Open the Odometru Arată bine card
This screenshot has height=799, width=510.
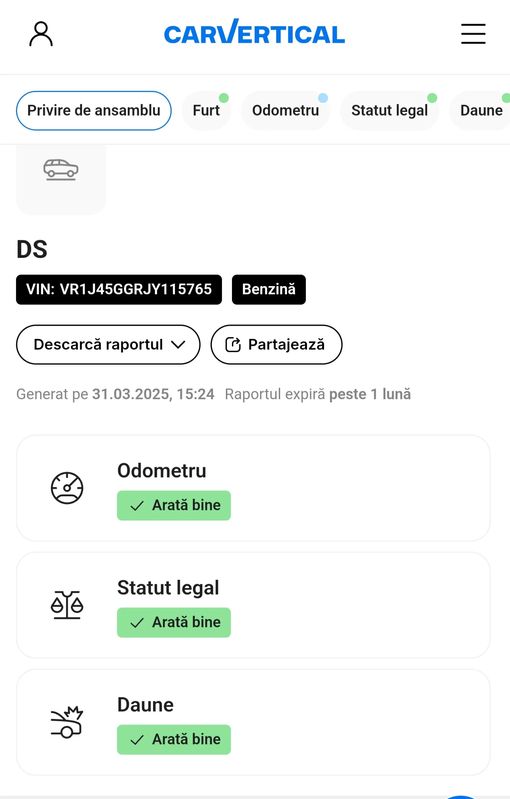[x=253, y=488]
